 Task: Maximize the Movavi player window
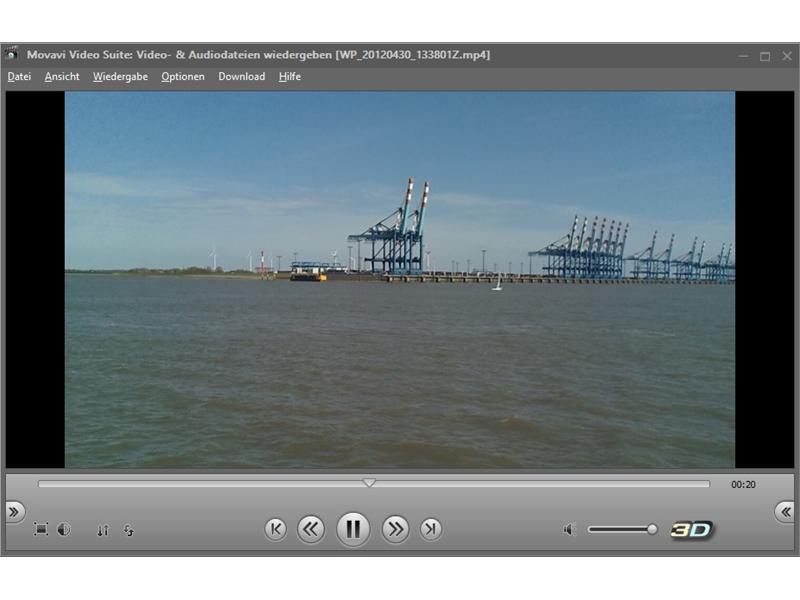coord(765,56)
